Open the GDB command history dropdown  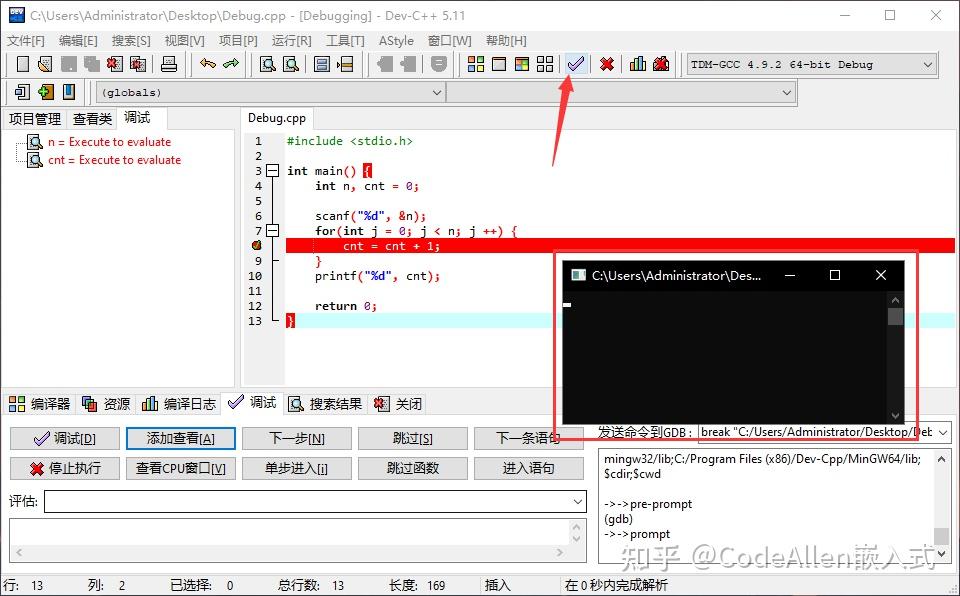(x=943, y=432)
